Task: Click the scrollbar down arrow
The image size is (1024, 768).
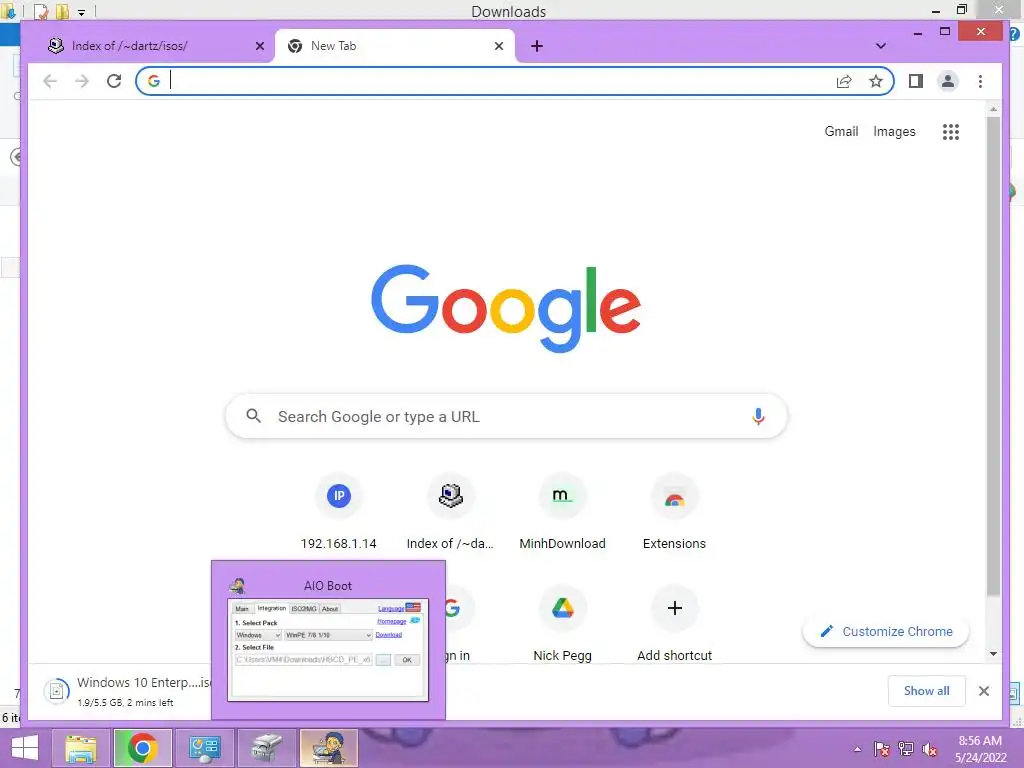Action: pyautogui.click(x=993, y=654)
